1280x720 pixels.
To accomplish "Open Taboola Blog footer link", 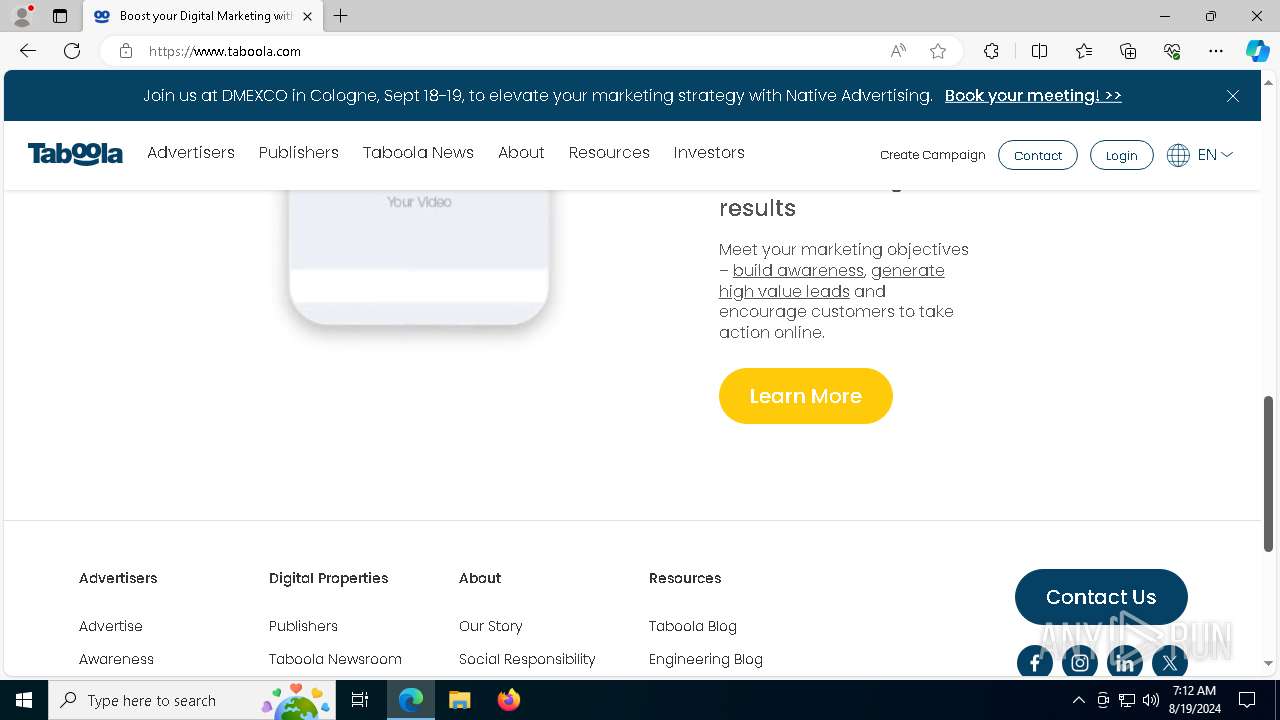I will (692, 626).
